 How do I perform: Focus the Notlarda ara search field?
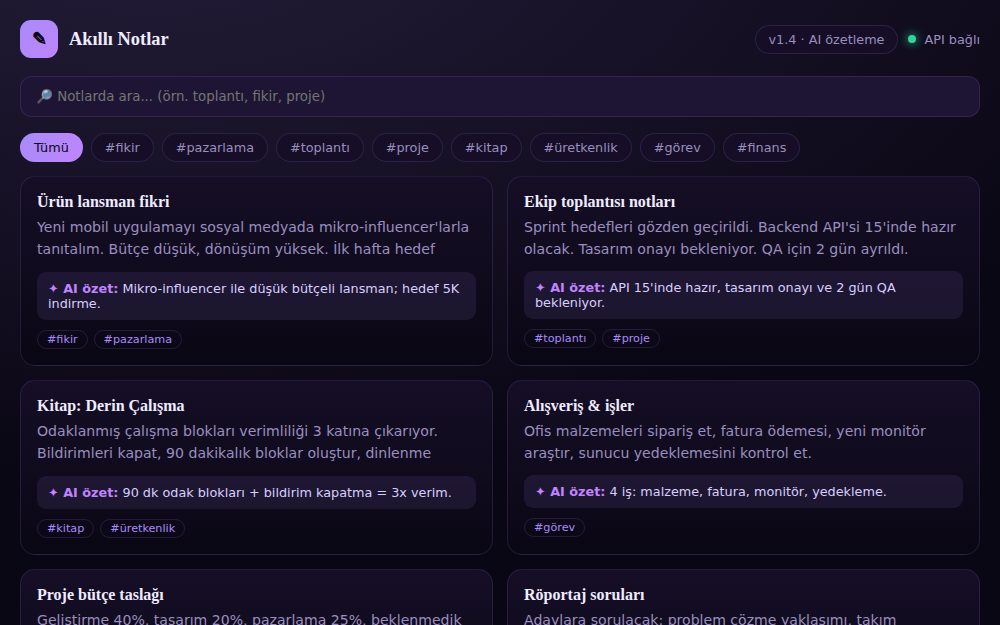point(500,96)
